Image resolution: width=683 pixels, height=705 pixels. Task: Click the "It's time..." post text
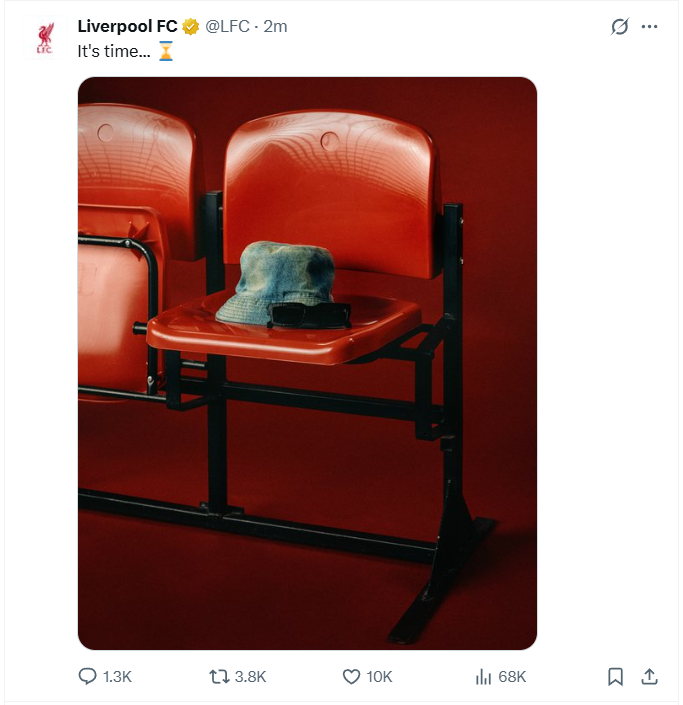point(114,51)
